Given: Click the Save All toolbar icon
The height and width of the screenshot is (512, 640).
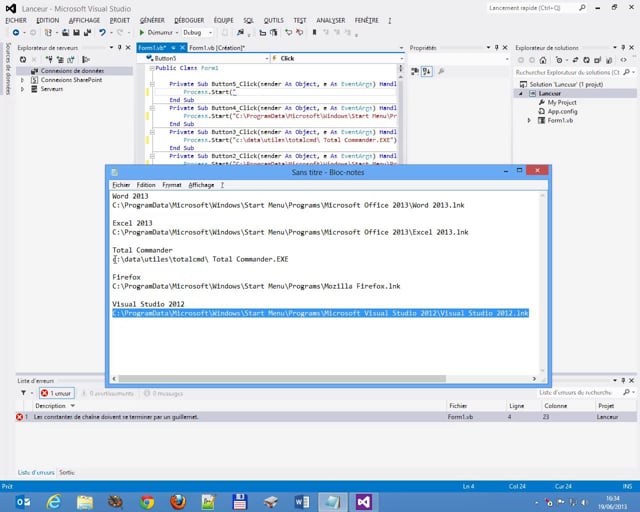Looking at the screenshot, I should [x=87, y=32].
